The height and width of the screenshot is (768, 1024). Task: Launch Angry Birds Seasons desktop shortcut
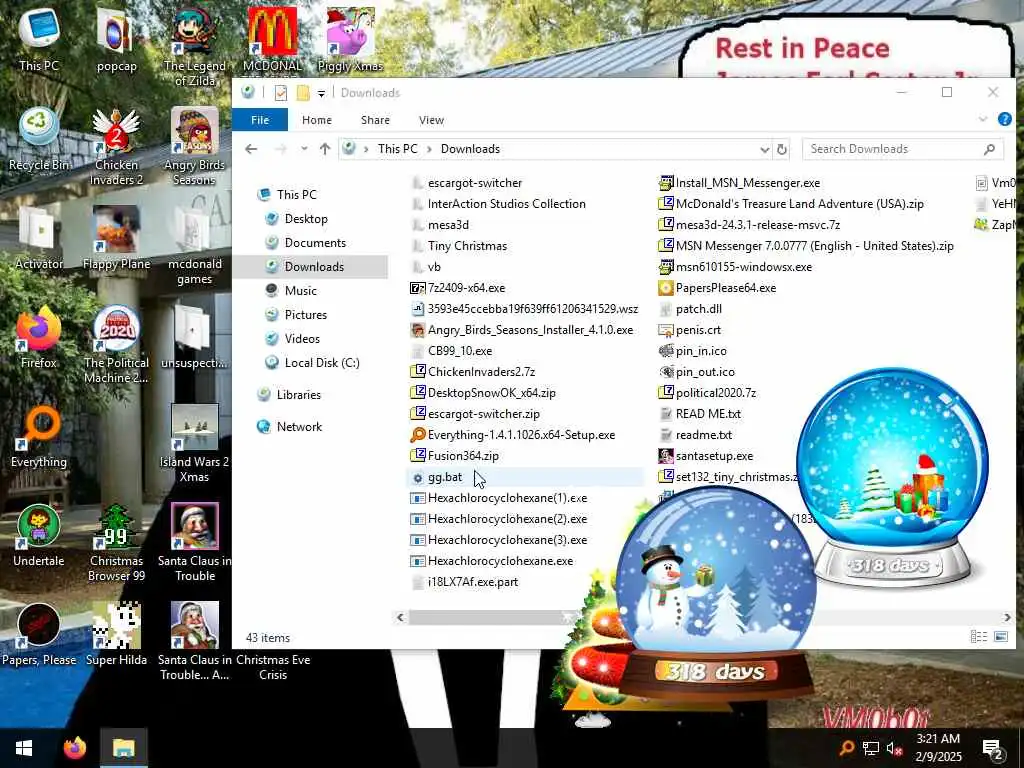tap(195, 145)
